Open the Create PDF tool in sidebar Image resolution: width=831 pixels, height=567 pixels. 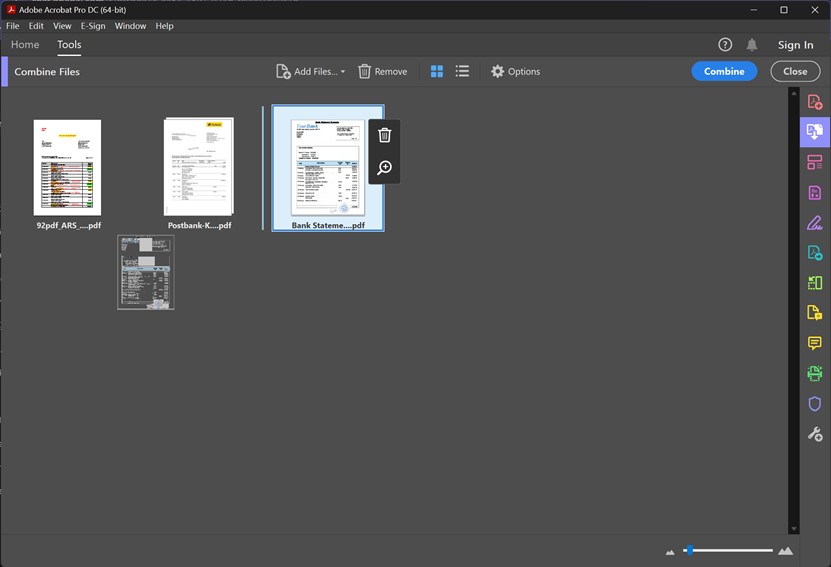[x=815, y=102]
